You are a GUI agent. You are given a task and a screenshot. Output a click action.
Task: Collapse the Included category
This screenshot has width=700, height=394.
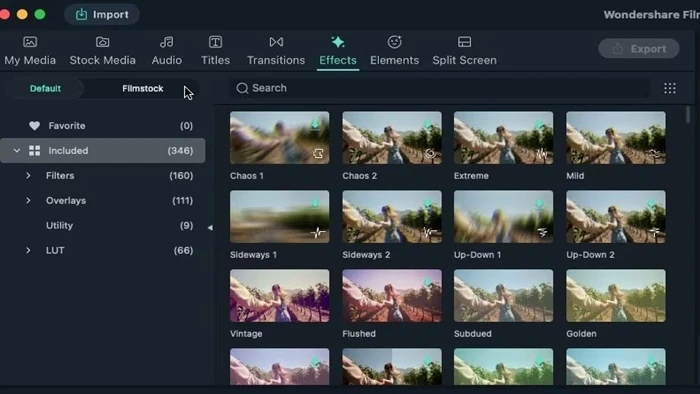click(x=17, y=150)
